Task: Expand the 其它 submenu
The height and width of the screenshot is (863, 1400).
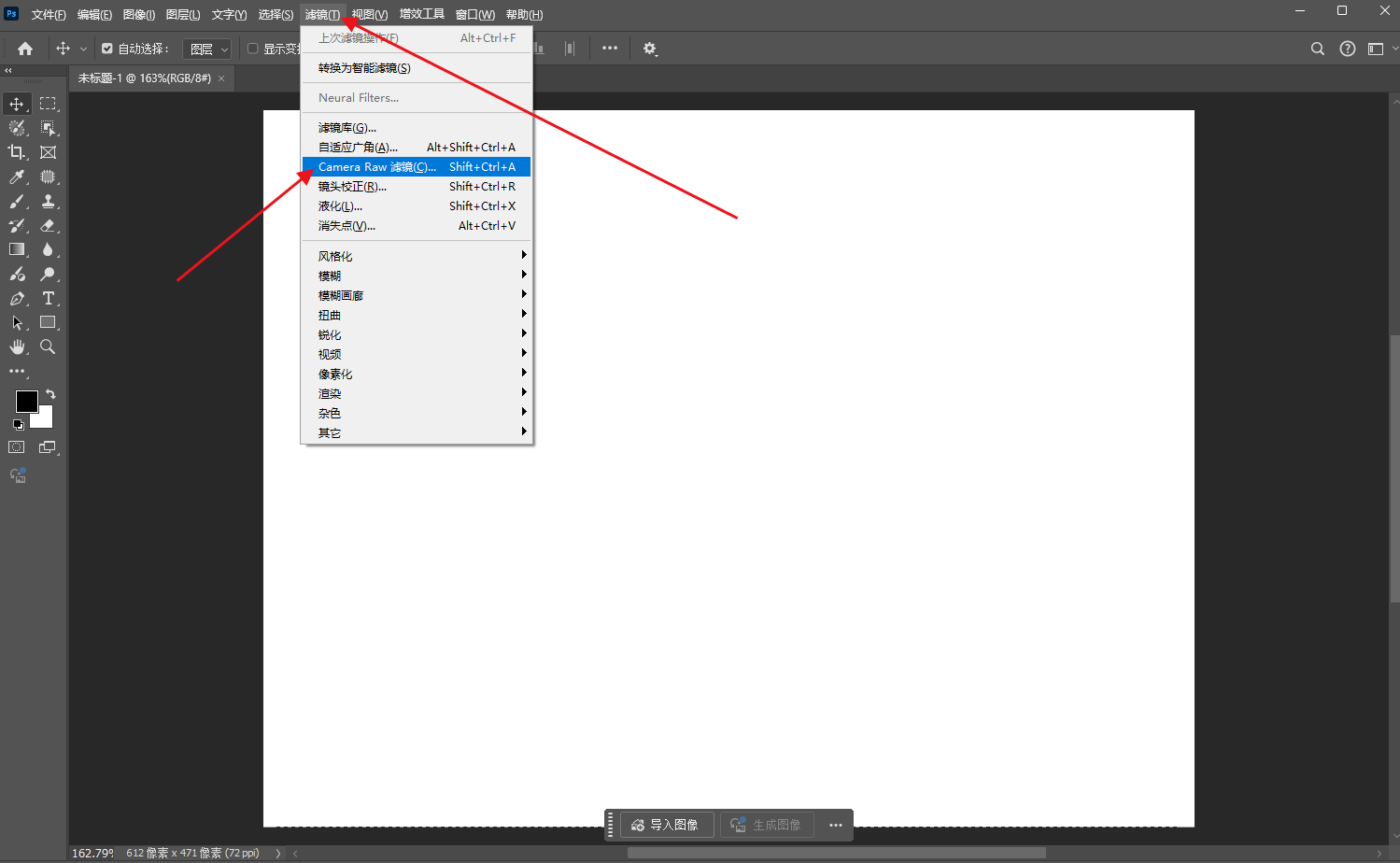Action: [x=417, y=432]
